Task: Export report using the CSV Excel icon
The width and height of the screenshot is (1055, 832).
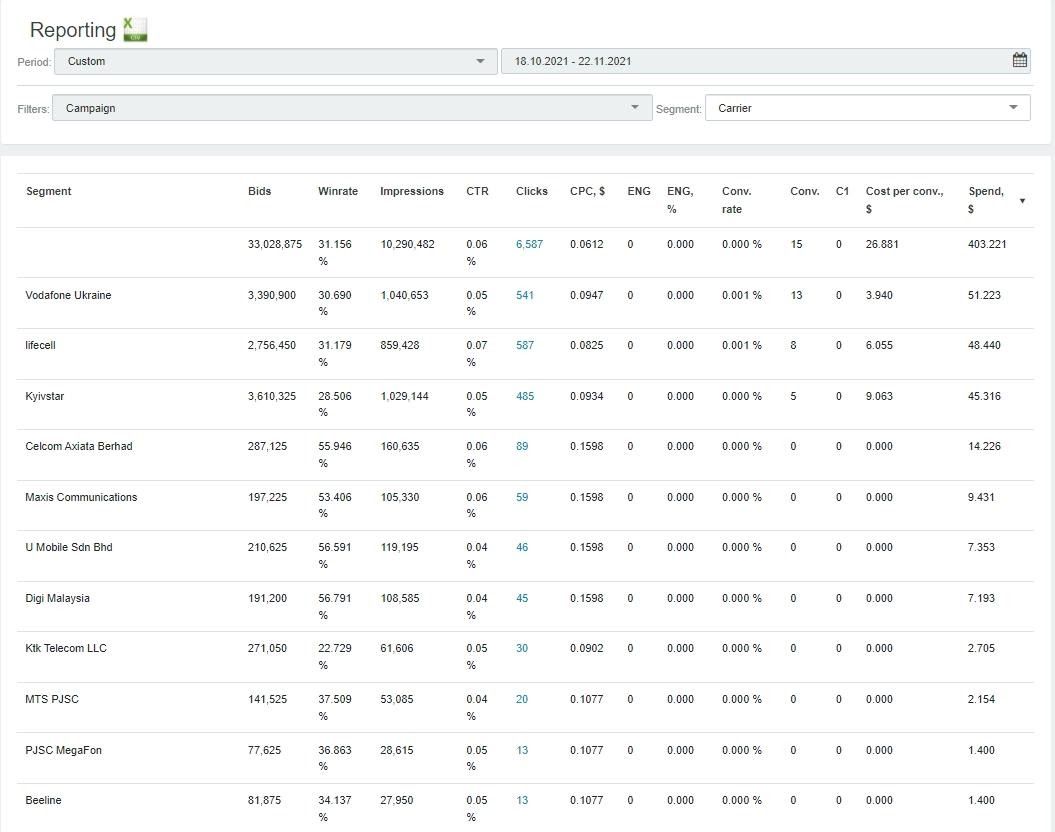Action: coord(134,30)
